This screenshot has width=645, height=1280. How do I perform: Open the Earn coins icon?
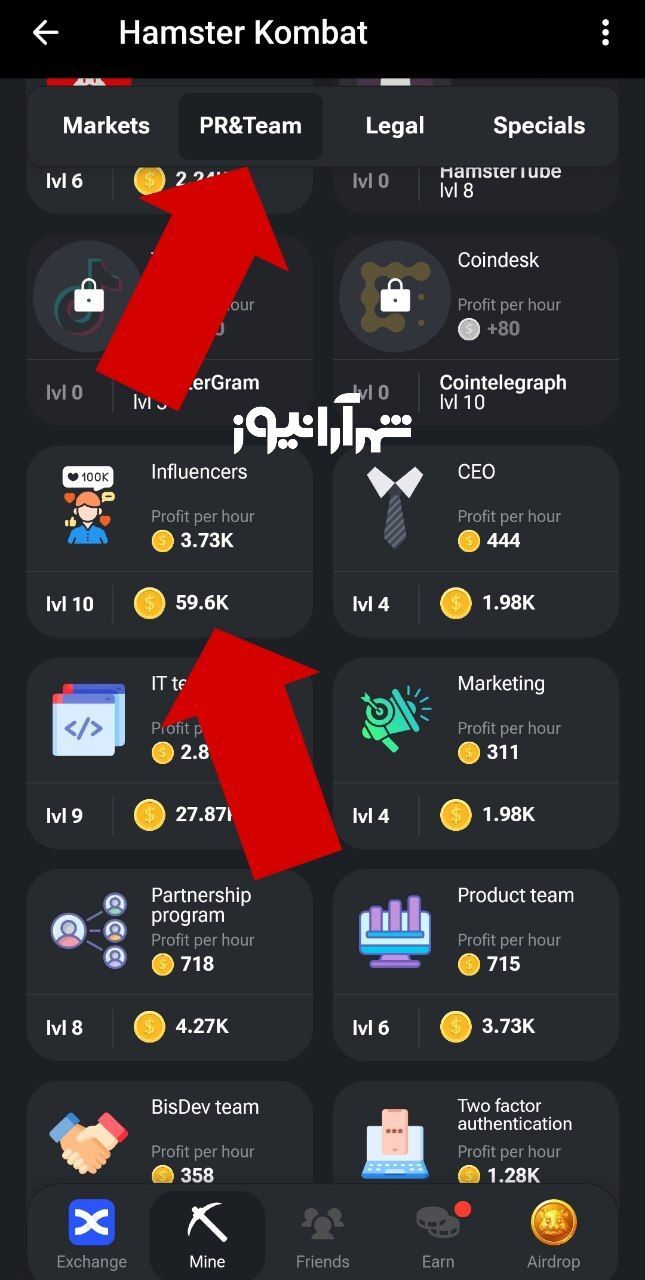point(438,1222)
